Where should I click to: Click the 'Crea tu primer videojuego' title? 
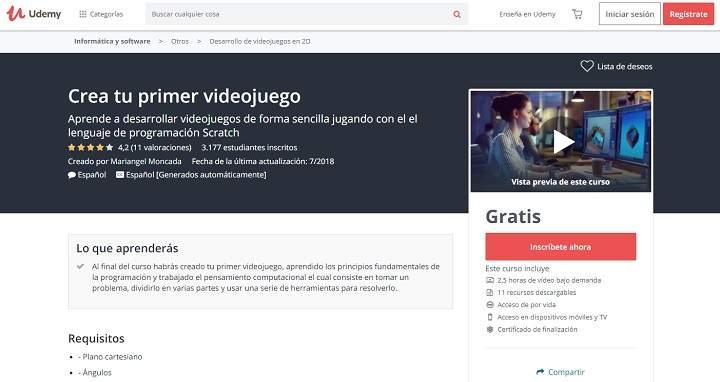[x=184, y=96]
